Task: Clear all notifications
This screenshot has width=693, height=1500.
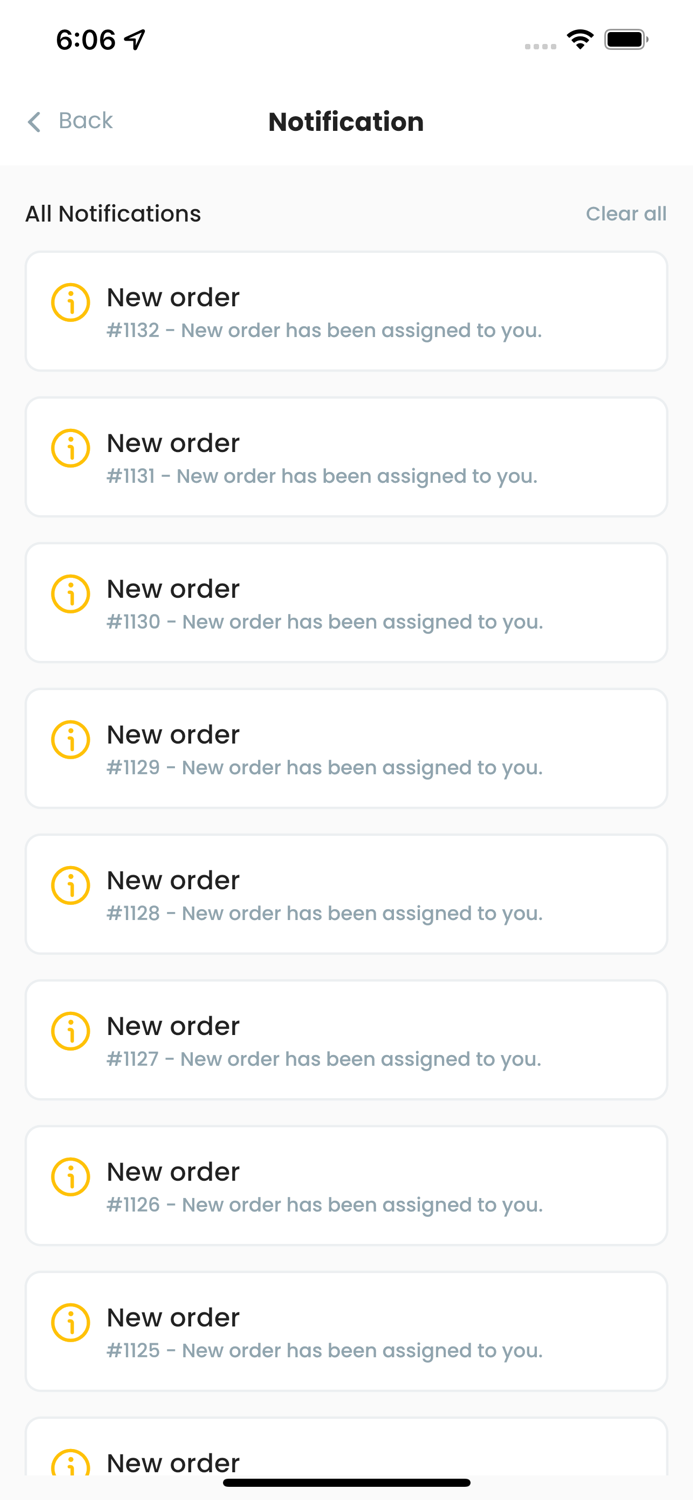Action: point(626,214)
